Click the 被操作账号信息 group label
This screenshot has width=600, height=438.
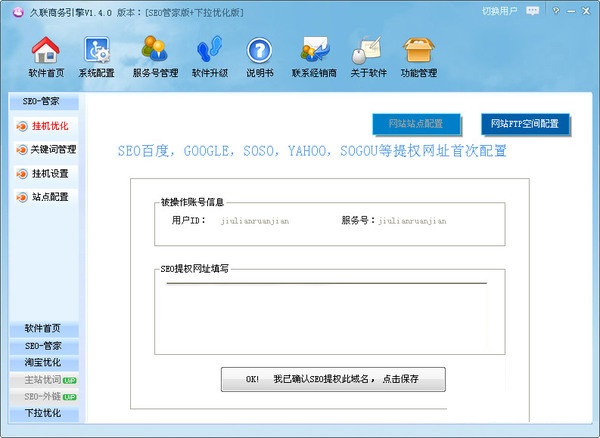click(x=192, y=202)
